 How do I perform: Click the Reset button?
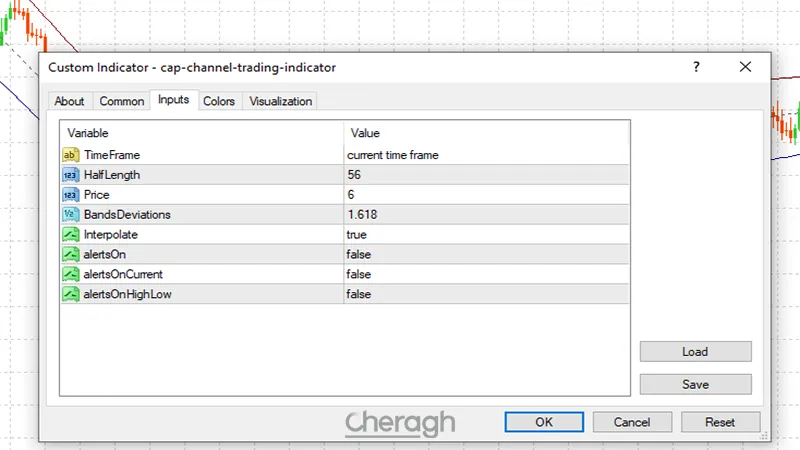(x=720, y=422)
